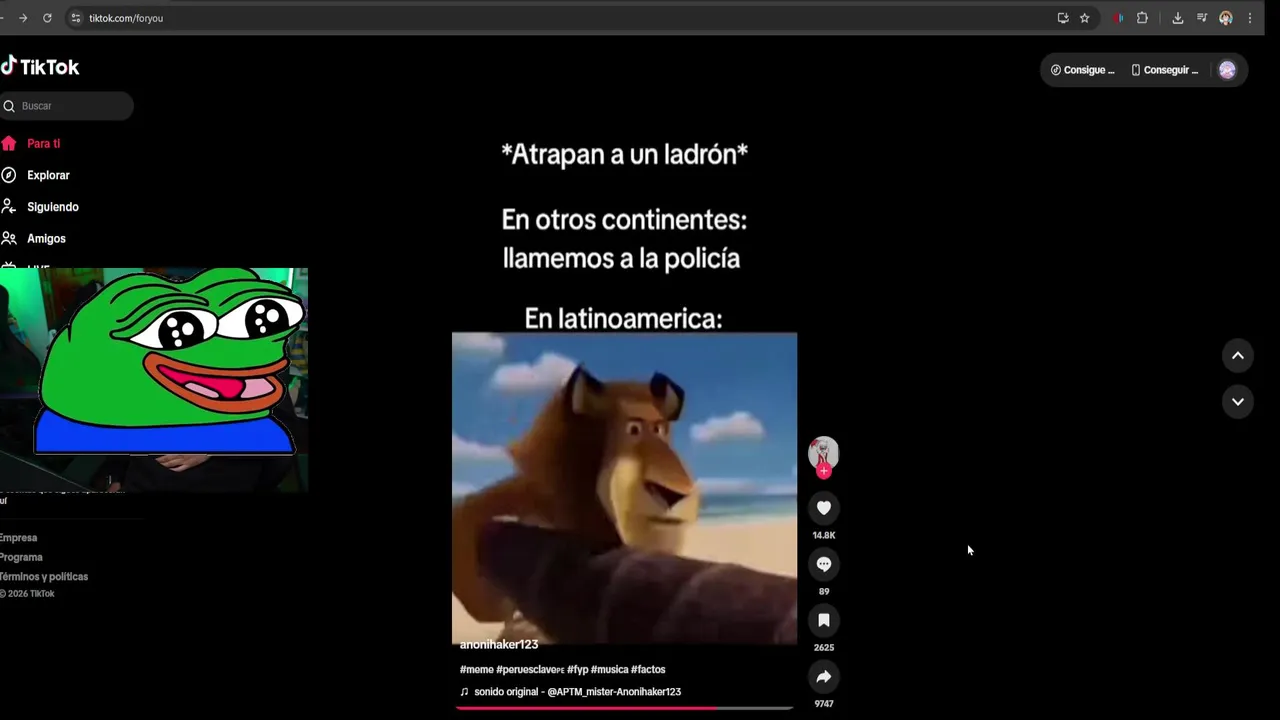1280x720 pixels.
Task: Open the site information icon
Action: (x=75, y=18)
